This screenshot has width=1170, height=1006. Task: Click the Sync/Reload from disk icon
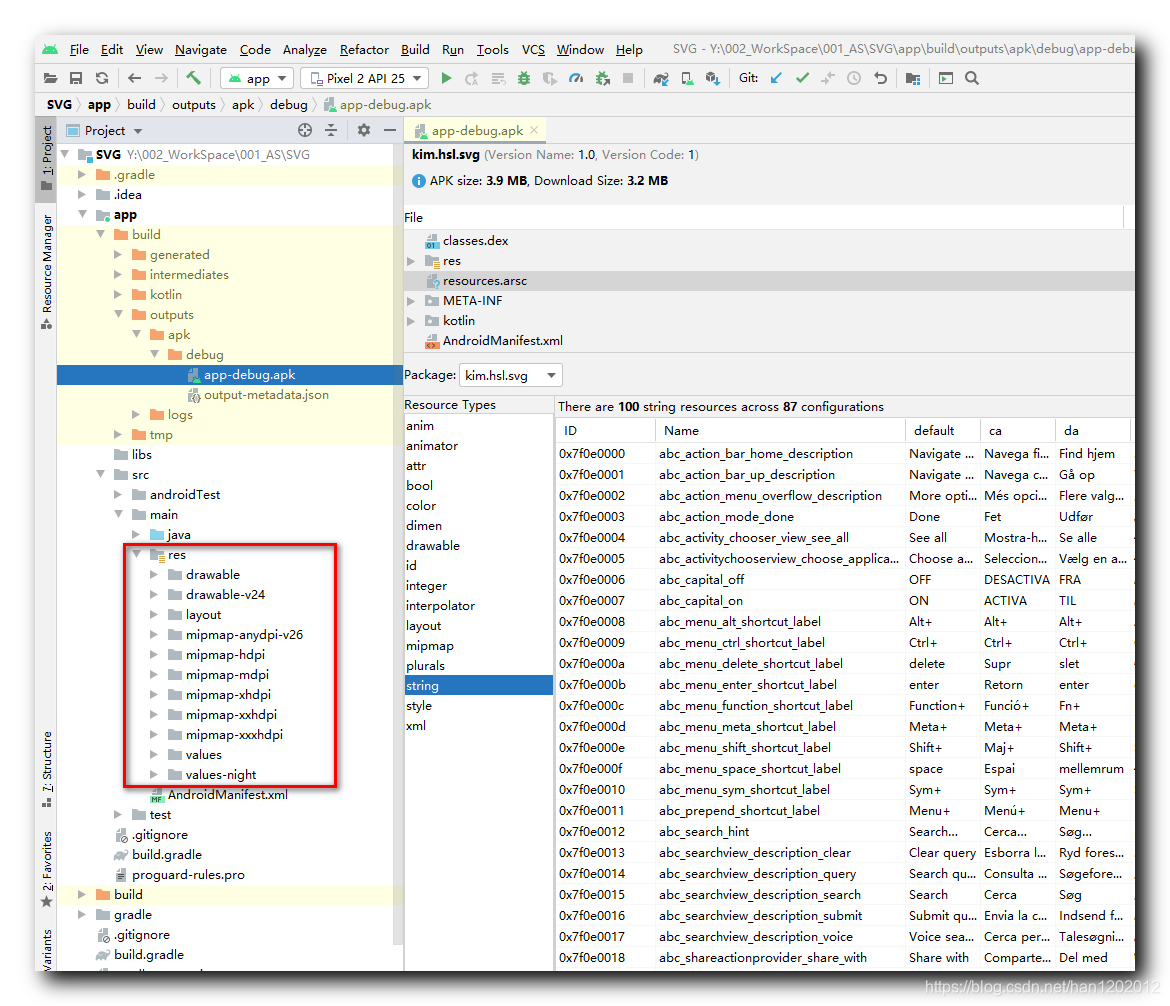click(102, 78)
